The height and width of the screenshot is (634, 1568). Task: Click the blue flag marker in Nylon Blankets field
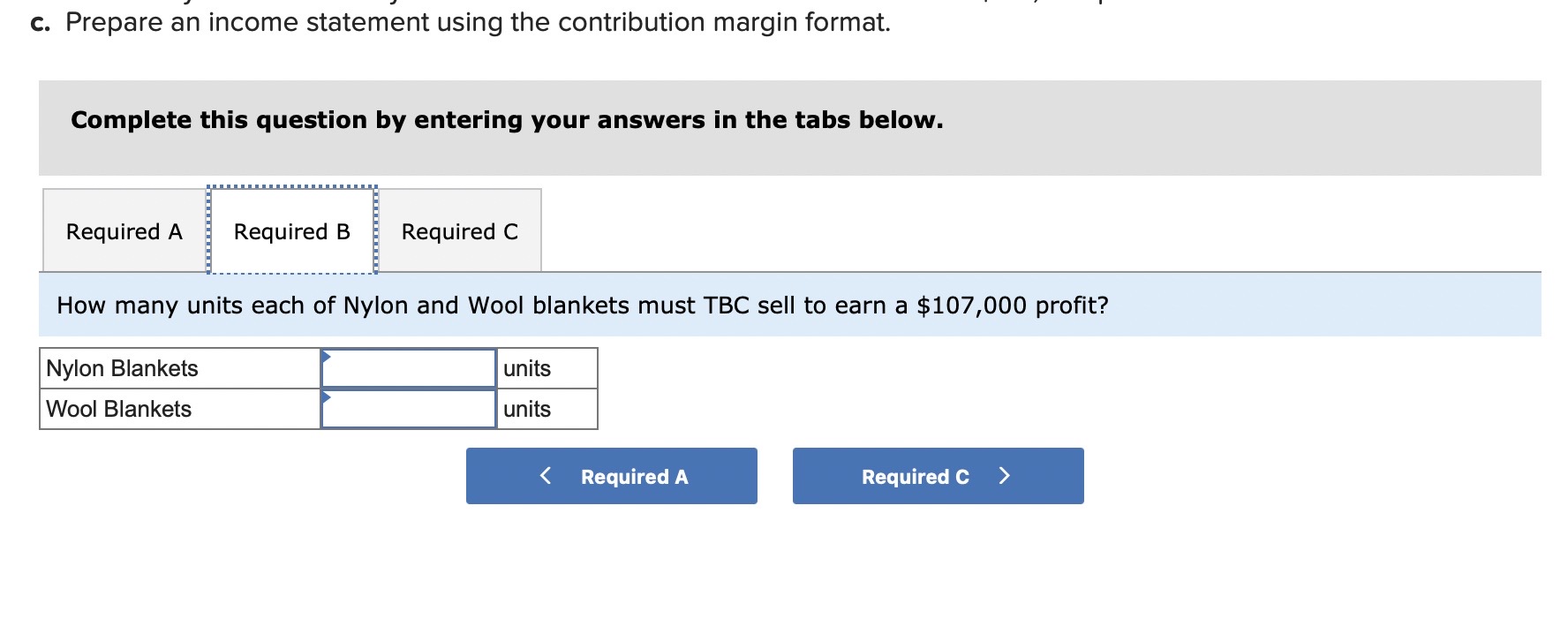click(x=328, y=355)
